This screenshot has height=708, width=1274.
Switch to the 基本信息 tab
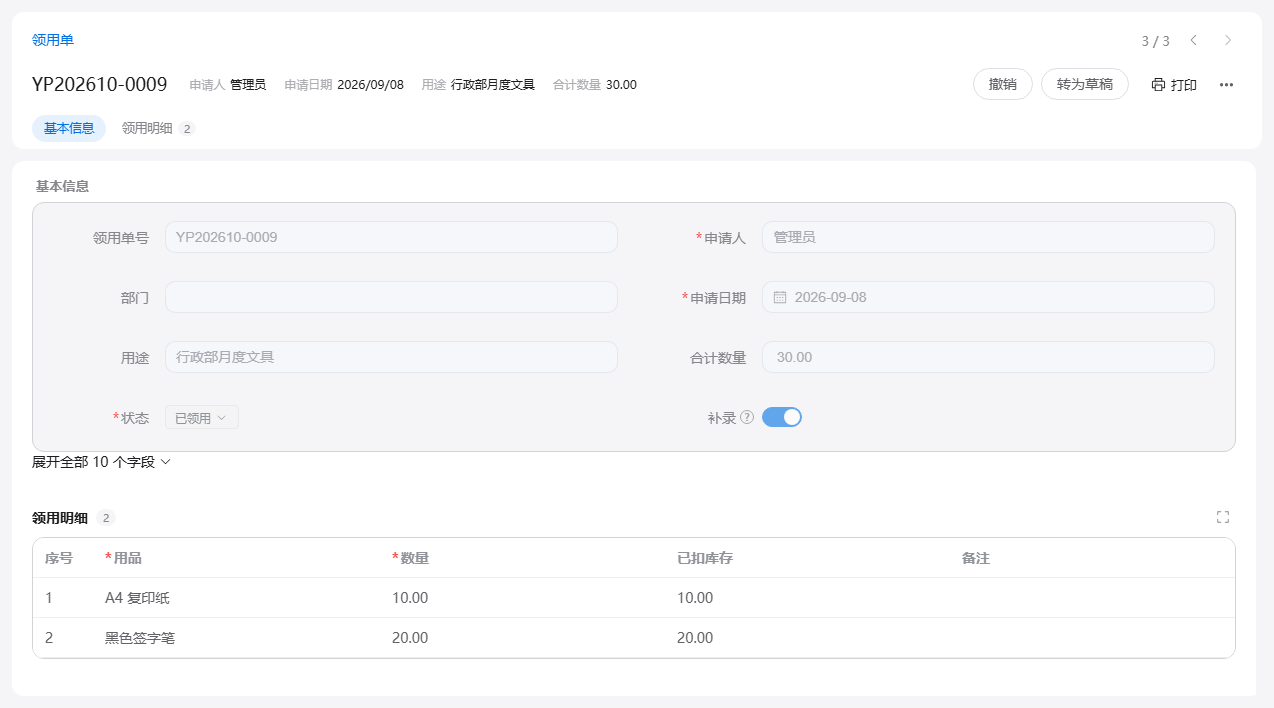(x=69, y=128)
